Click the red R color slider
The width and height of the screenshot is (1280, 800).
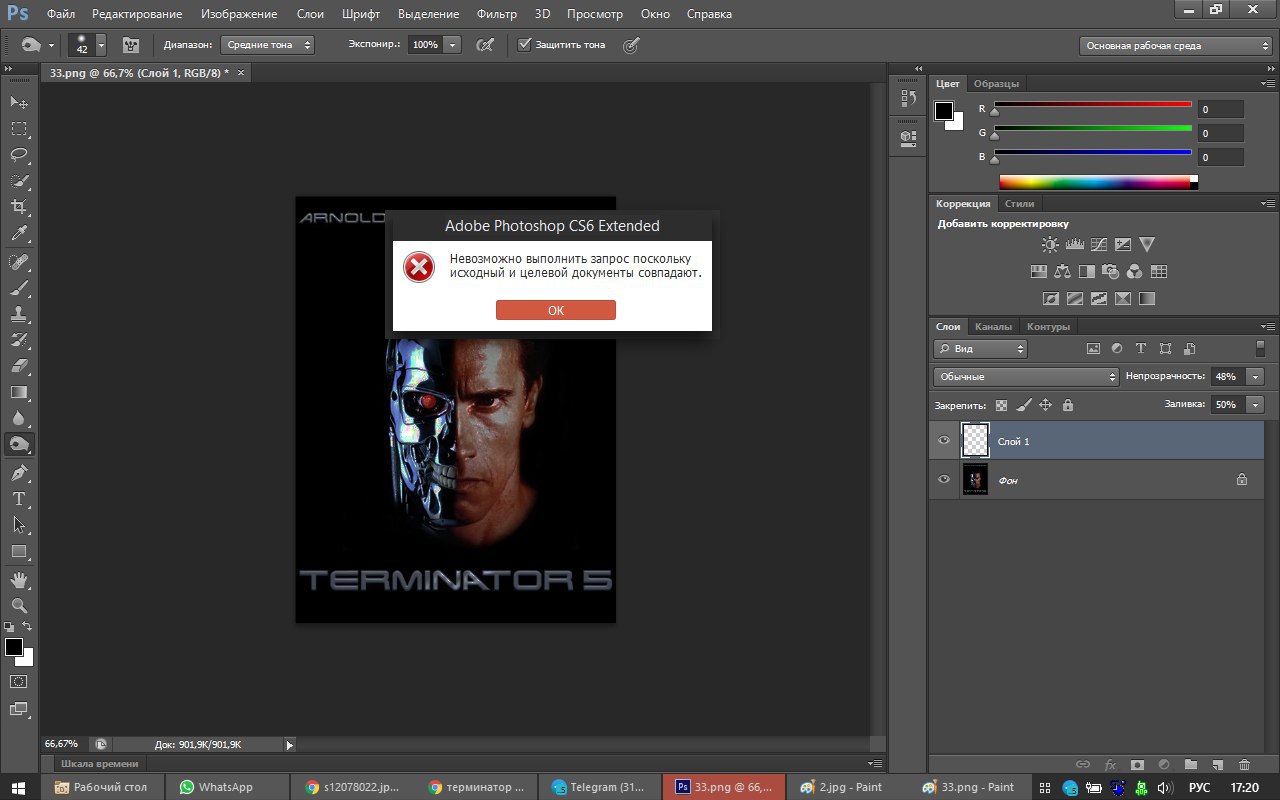click(1092, 104)
